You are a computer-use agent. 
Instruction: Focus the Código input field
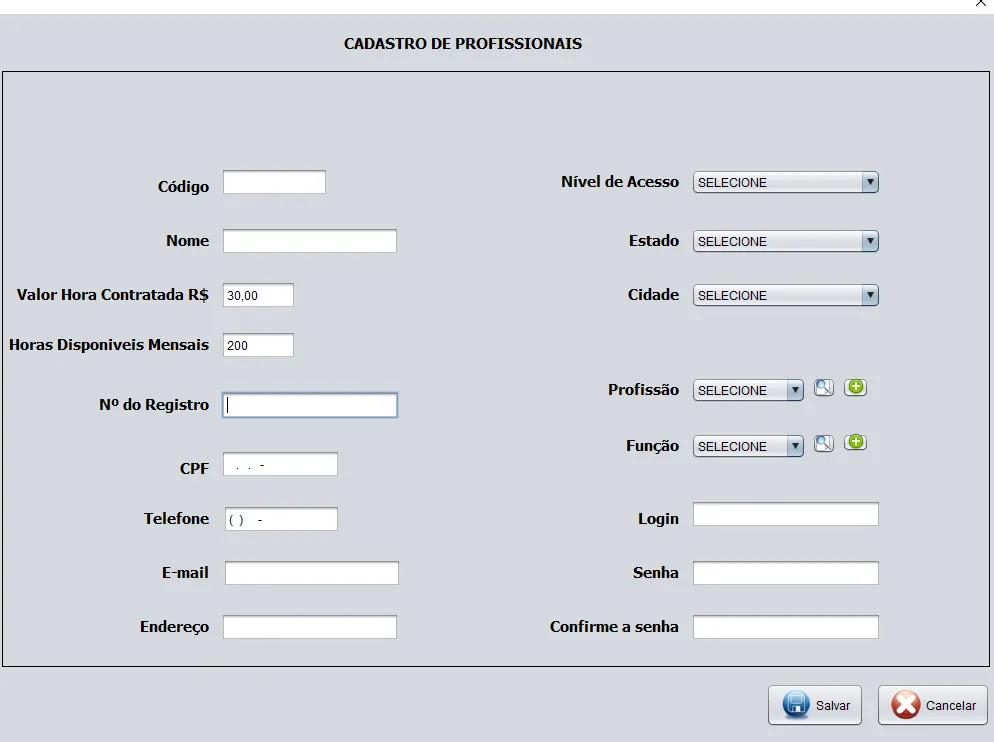(x=274, y=182)
